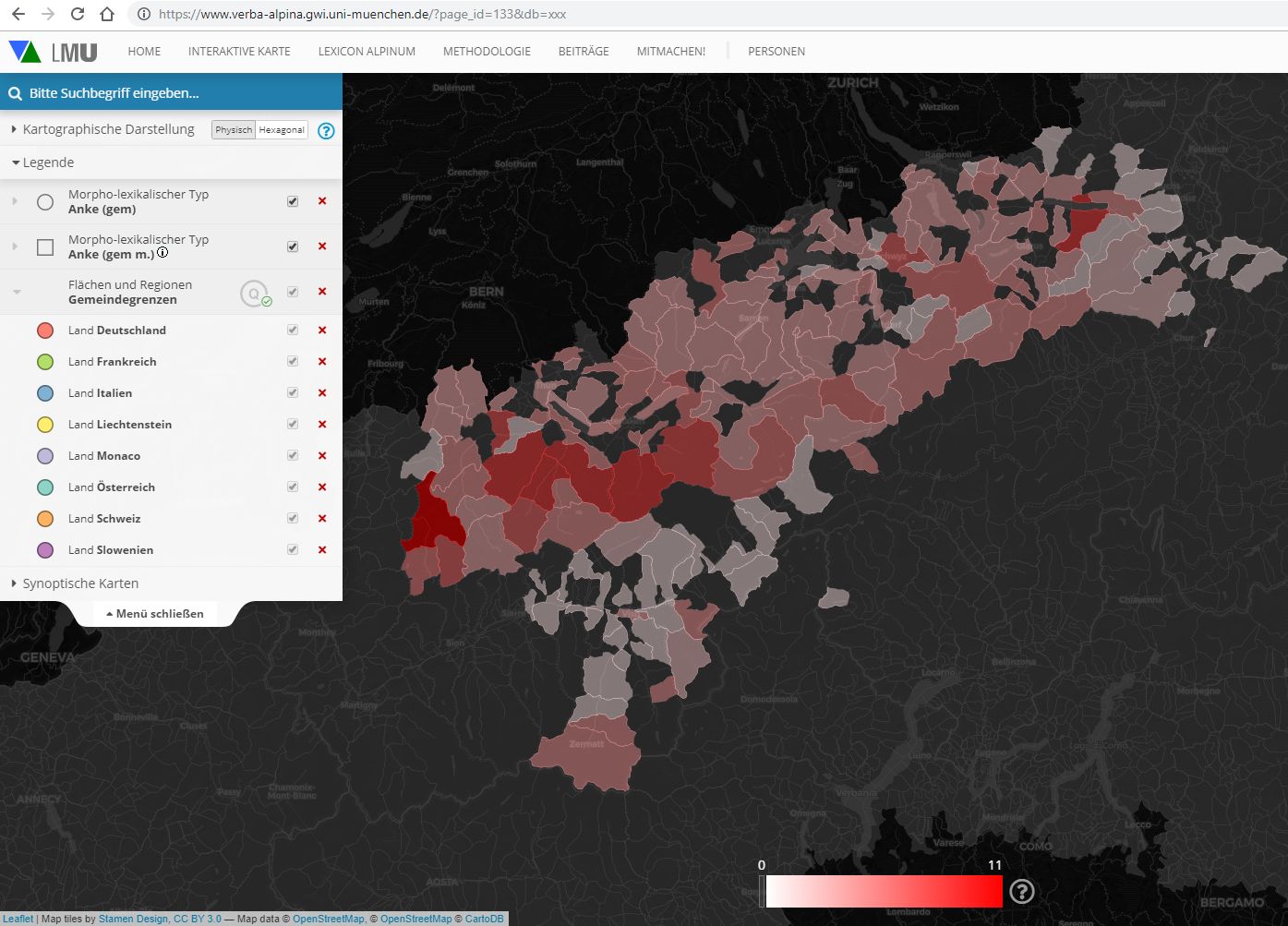Image resolution: width=1288 pixels, height=926 pixels.
Task: Switch map display to Hexagonal
Action: [282, 130]
